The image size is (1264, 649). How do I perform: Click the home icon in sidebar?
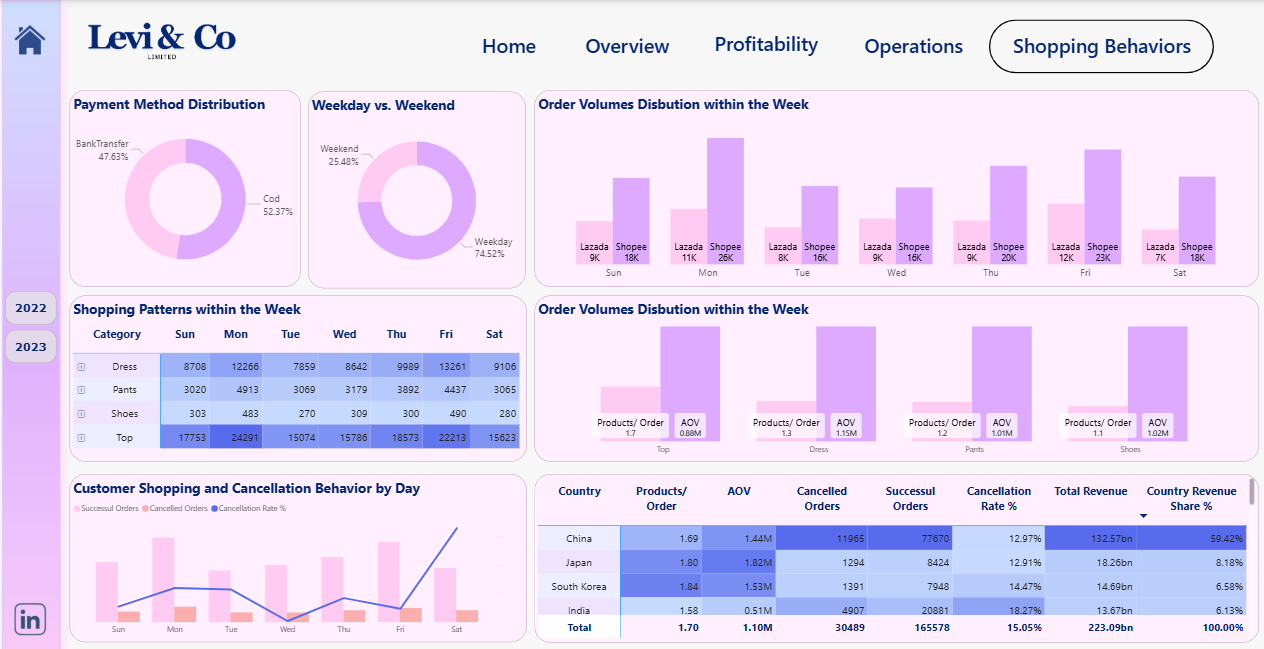click(x=30, y=40)
